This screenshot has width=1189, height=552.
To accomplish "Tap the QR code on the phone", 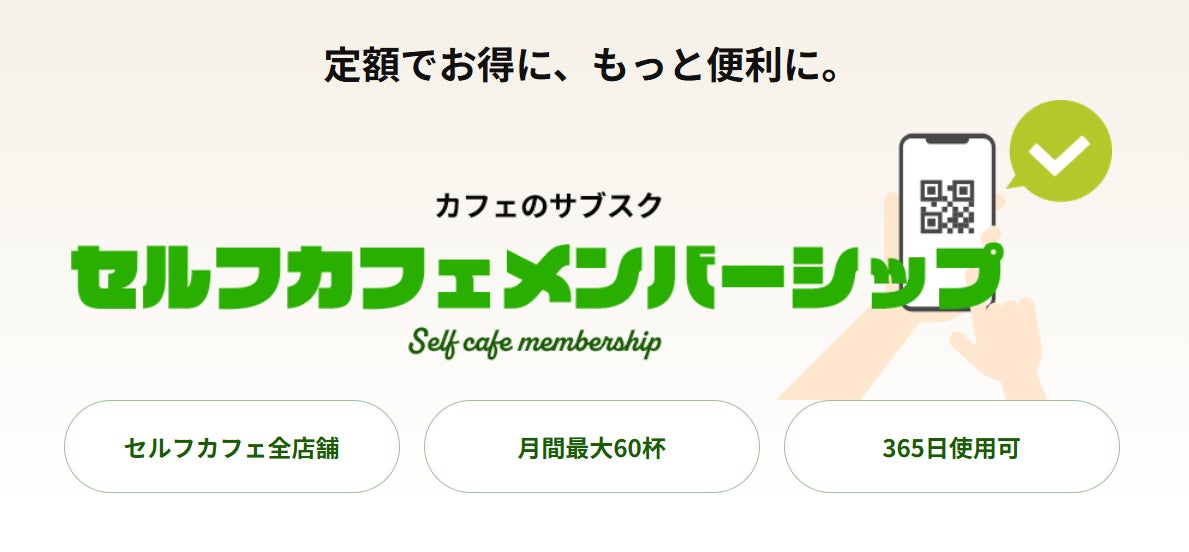I will pyautogui.click(x=946, y=204).
